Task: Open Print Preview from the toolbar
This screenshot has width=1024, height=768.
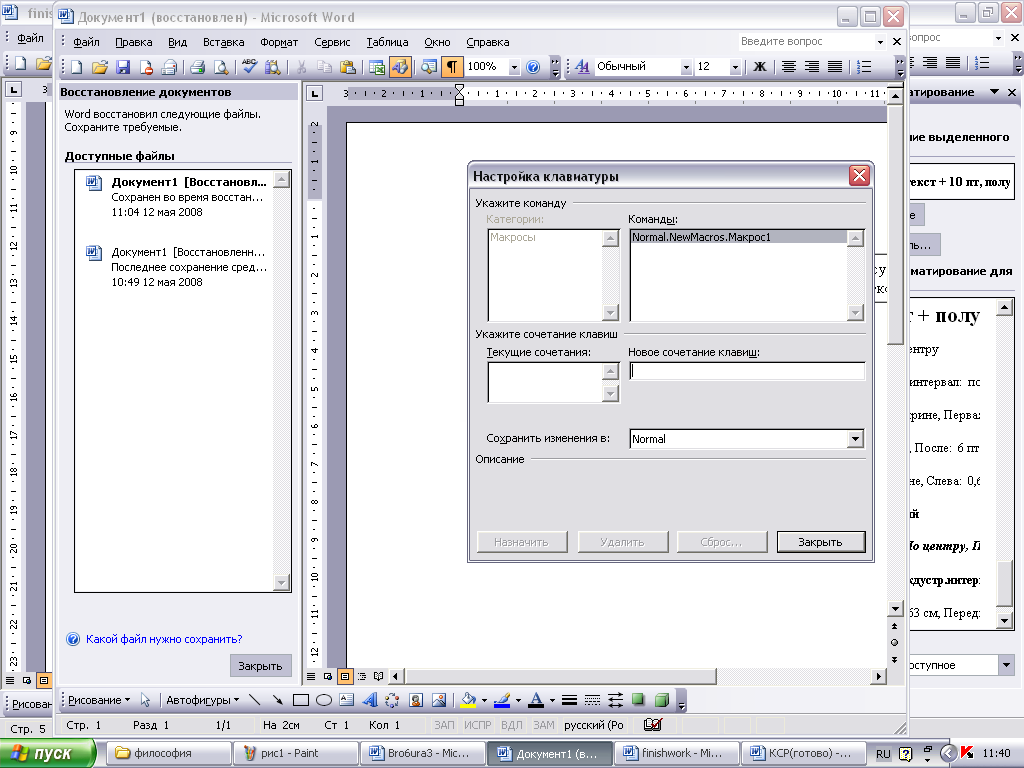Action: pyautogui.click(x=221, y=67)
